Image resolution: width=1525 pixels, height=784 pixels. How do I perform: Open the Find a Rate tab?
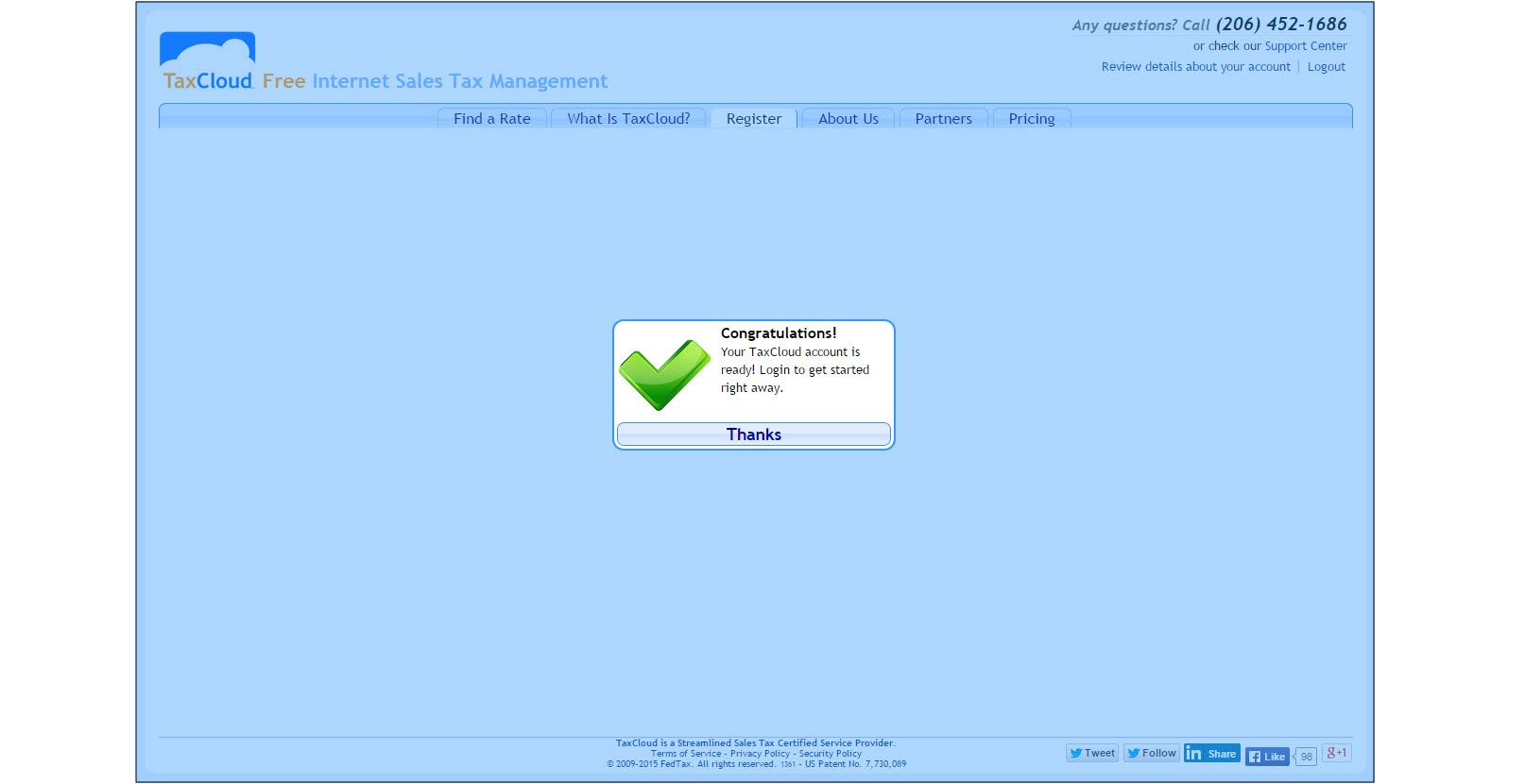point(492,118)
